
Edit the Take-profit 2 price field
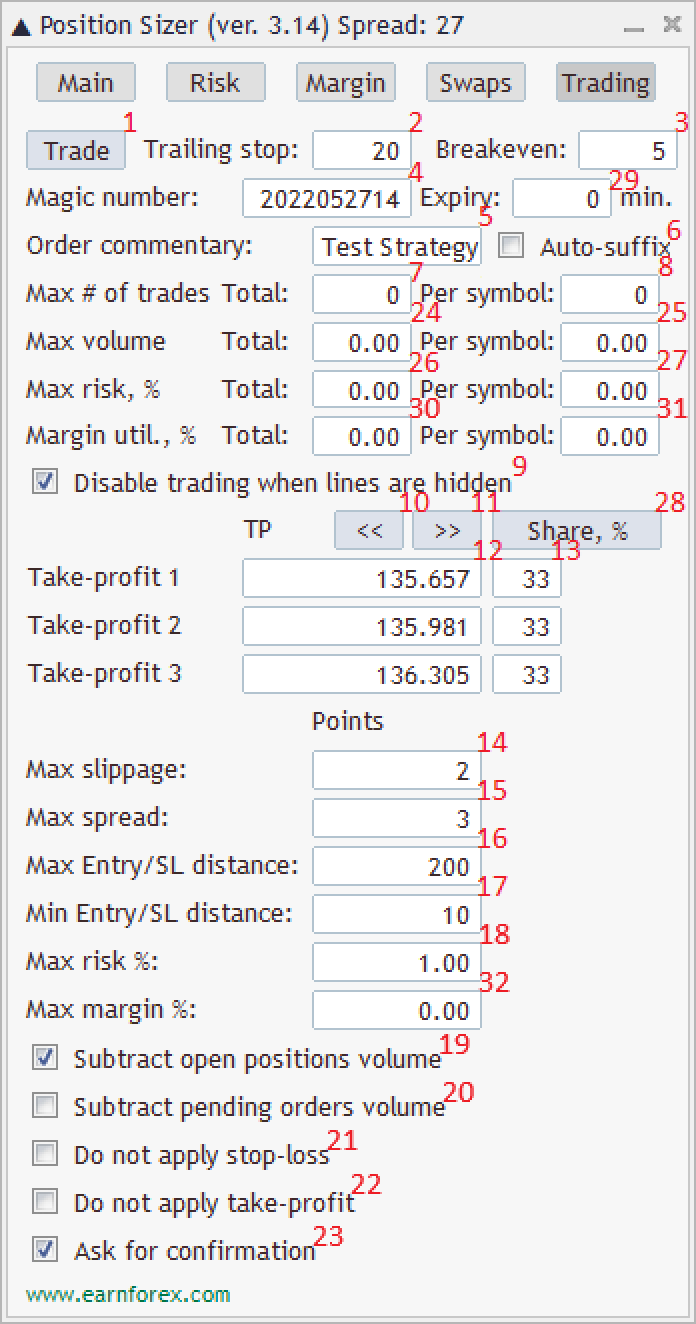362,627
